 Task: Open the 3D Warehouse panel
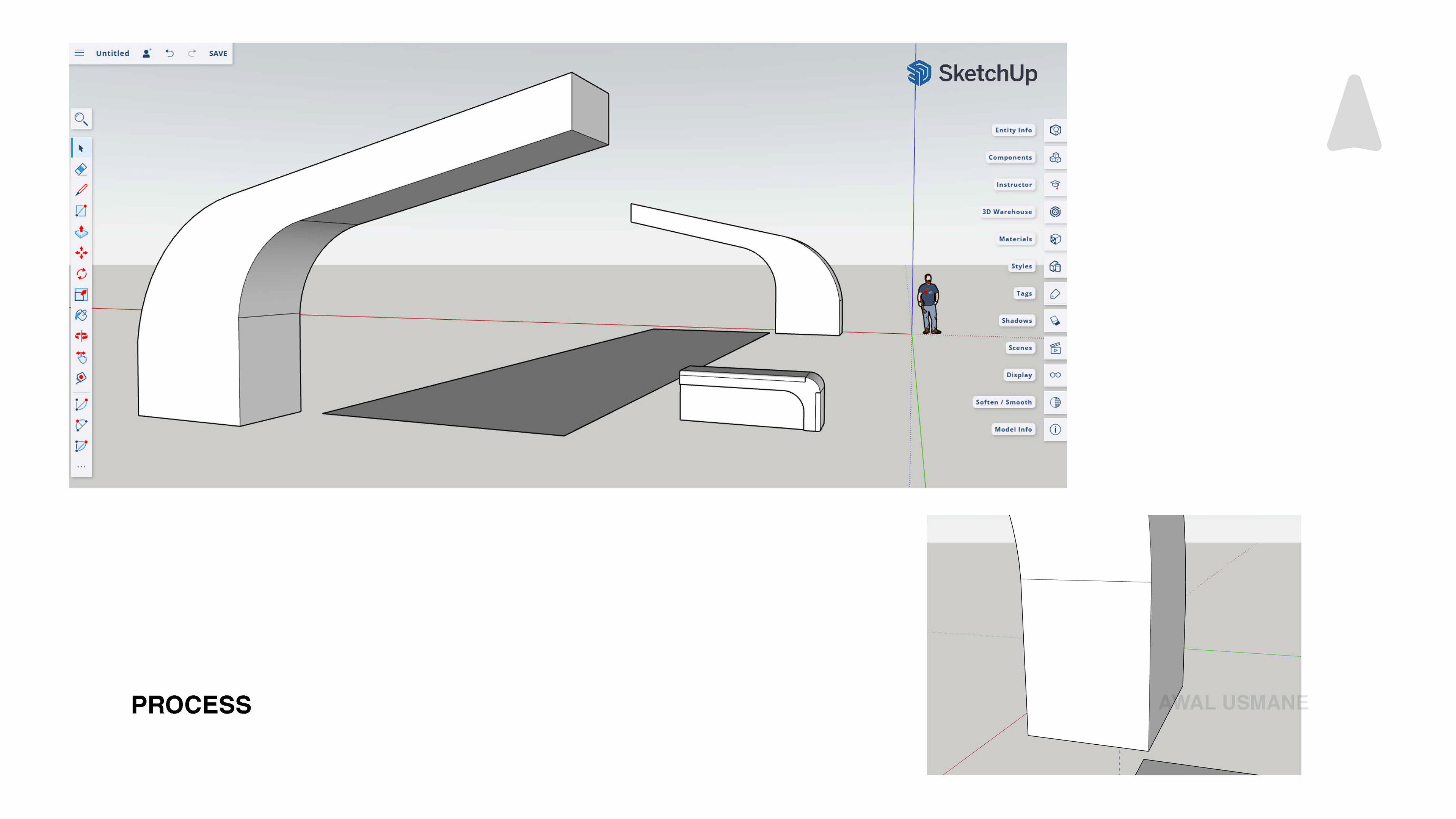pos(1055,212)
